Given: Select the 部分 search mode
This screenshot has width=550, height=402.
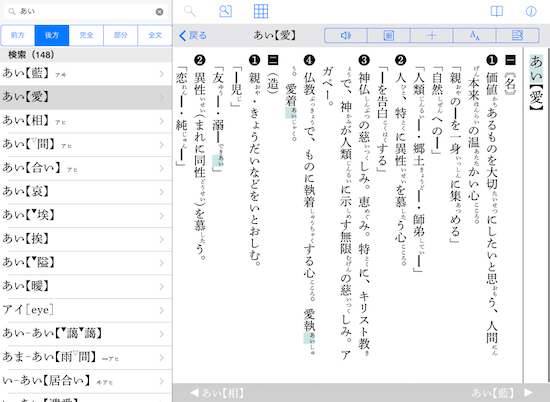Looking at the screenshot, I should coord(121,35).
